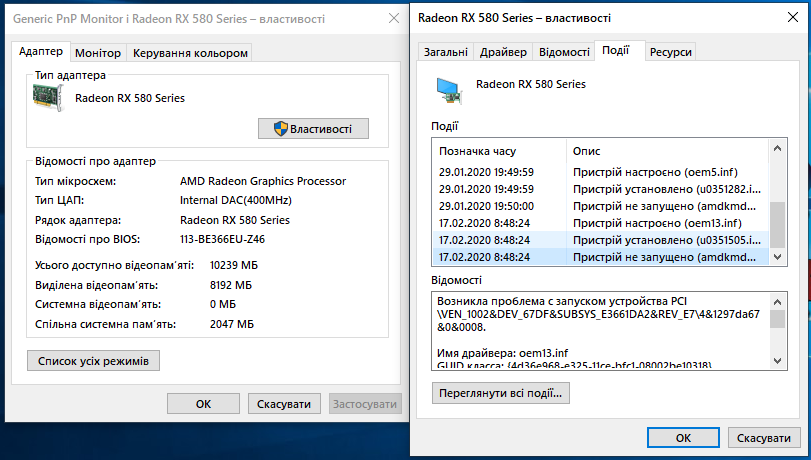The width and height of the screenshot is (811, 460).
Task: Select event at 29.01.2020 19:50:00
Action: click(x=600, y=206)
